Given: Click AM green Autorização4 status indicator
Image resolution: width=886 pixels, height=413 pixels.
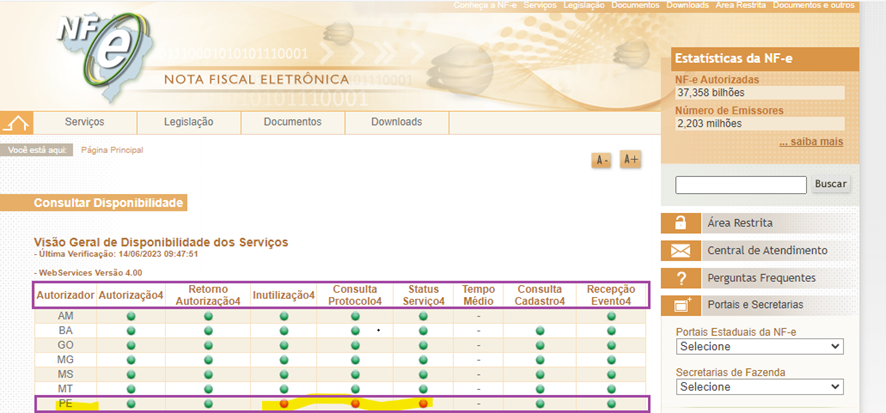Looking at the screenshot, I should [131, 316].
